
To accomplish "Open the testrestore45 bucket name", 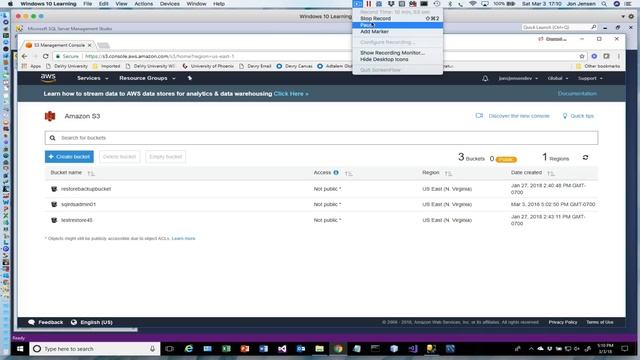I will pos(77,220).
